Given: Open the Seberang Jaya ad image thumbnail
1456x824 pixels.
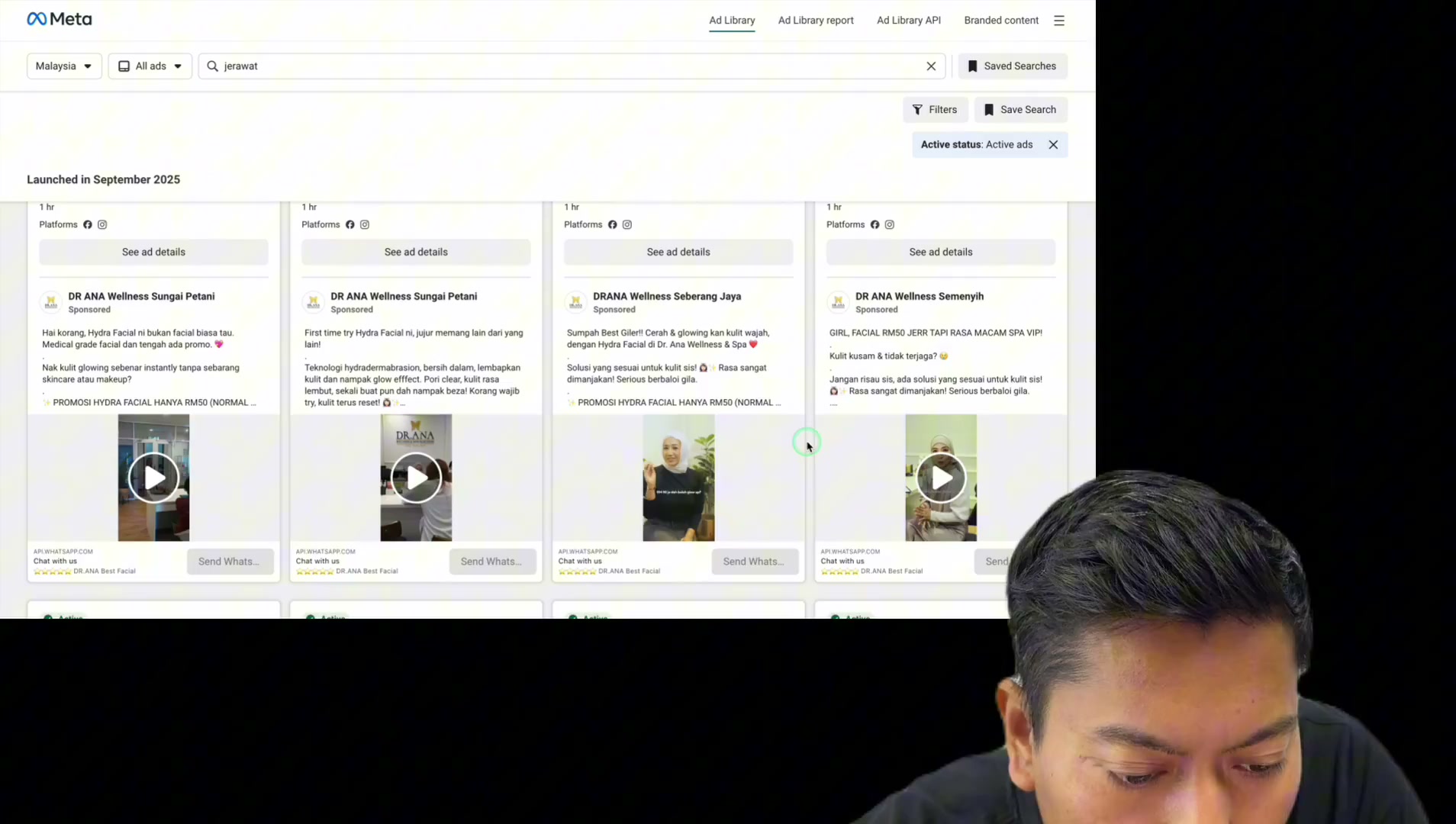Looking at the screenshot, I should click(678, 478).
